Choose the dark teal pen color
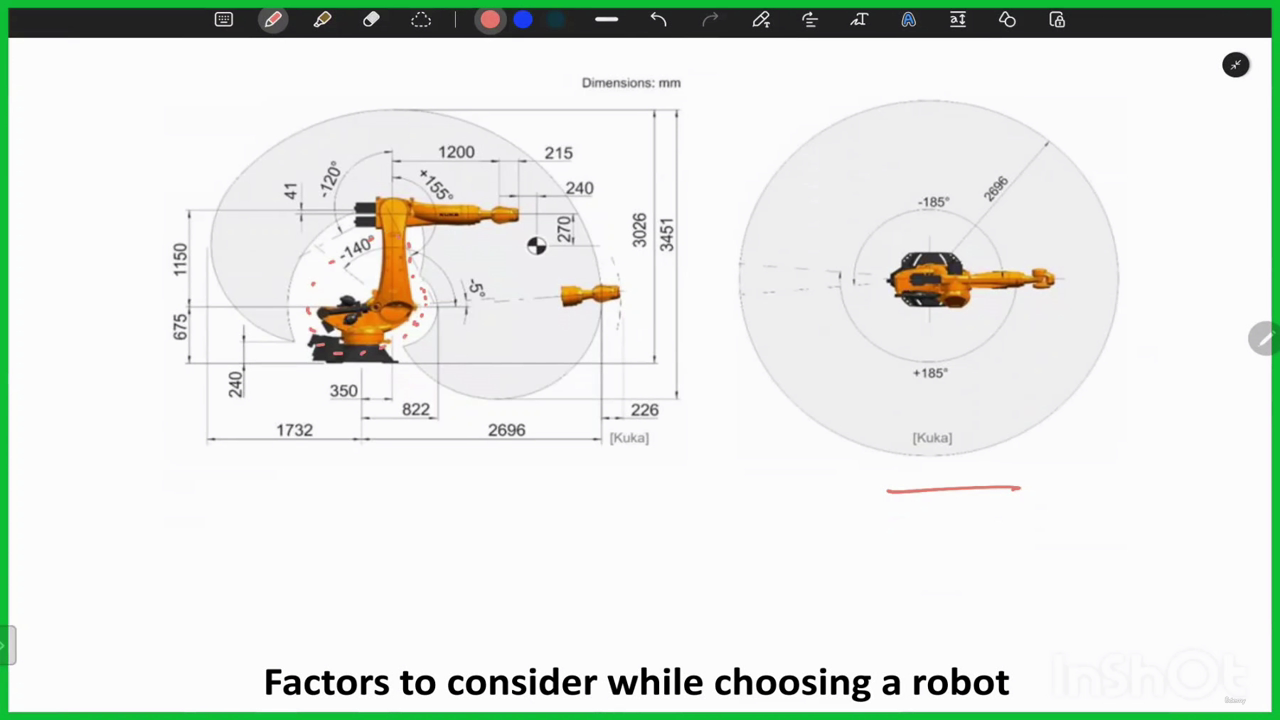The height and width of the screenshot is (720, 1280). (x=556, y=20)
